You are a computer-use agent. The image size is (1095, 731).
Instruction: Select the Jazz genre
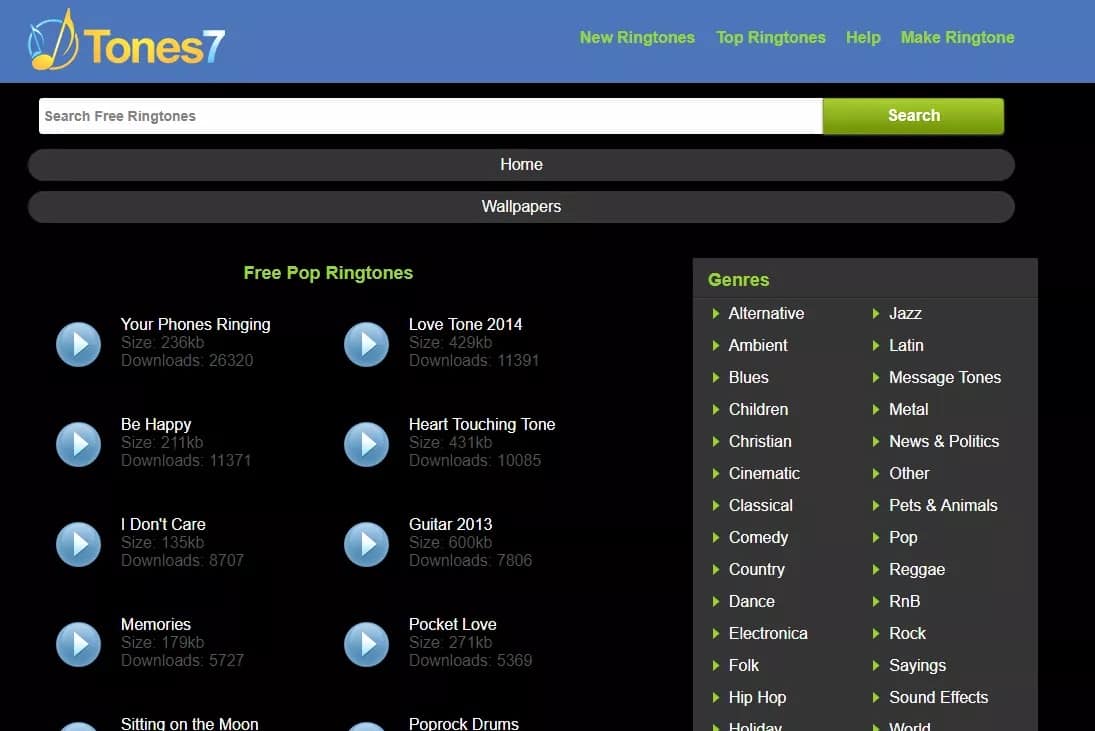905,314
